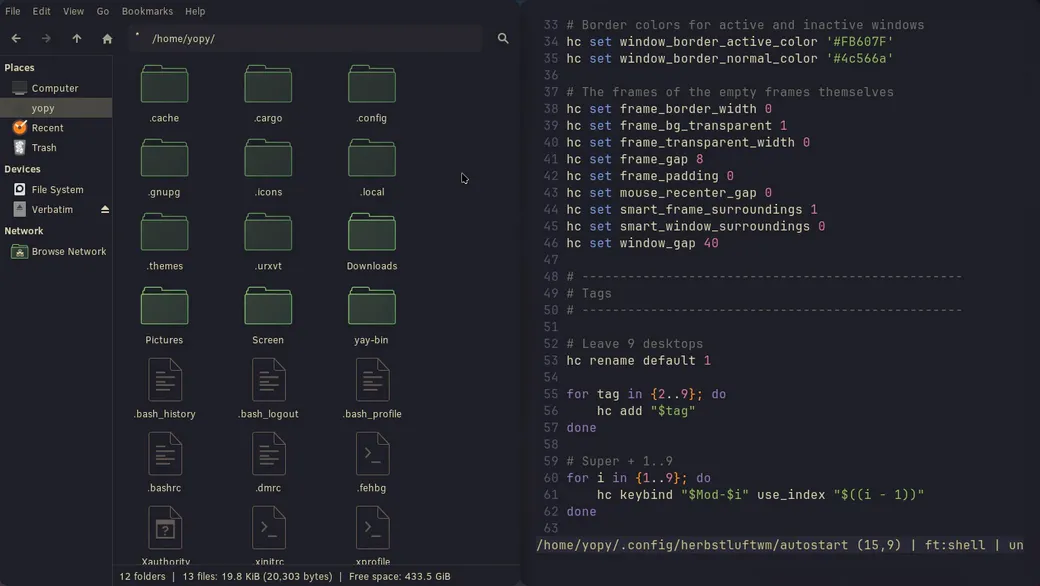1040x586 pixels.
Task: Select the .urxvt folder icon
Action: [268, 232]
